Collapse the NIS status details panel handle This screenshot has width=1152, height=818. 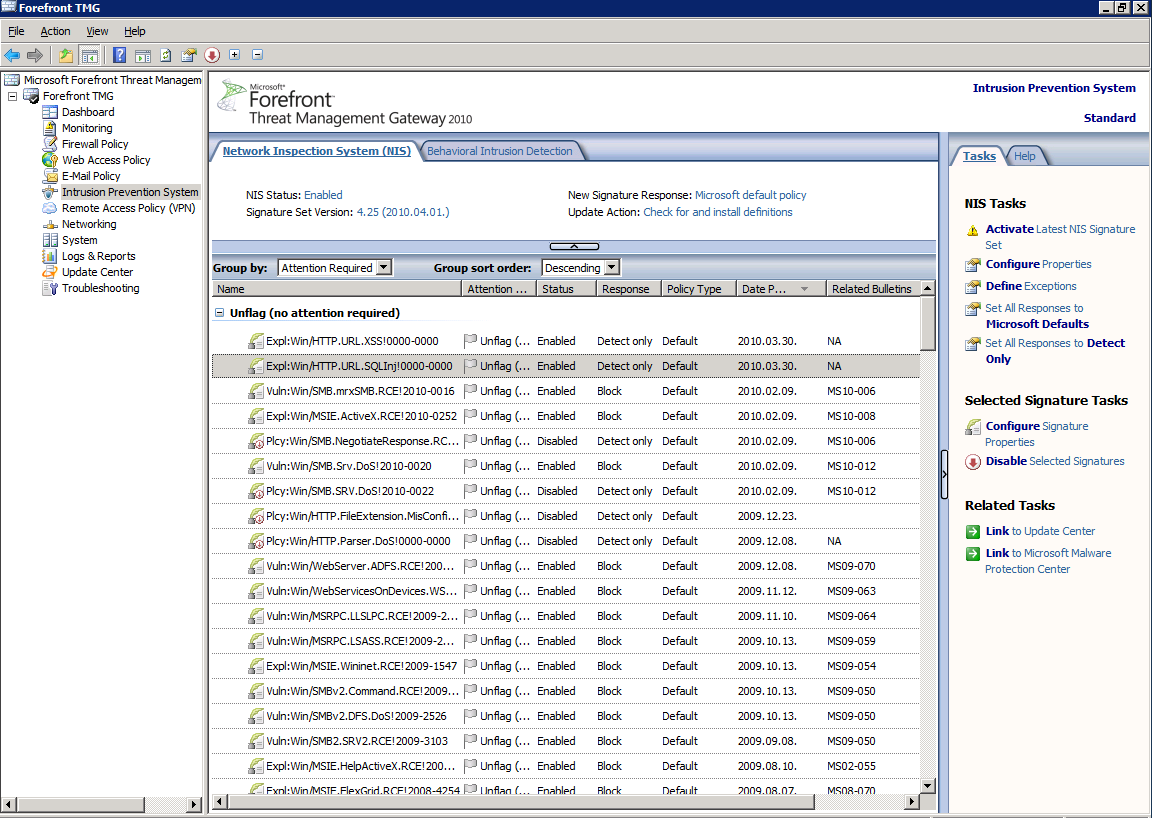click(574, 246)
